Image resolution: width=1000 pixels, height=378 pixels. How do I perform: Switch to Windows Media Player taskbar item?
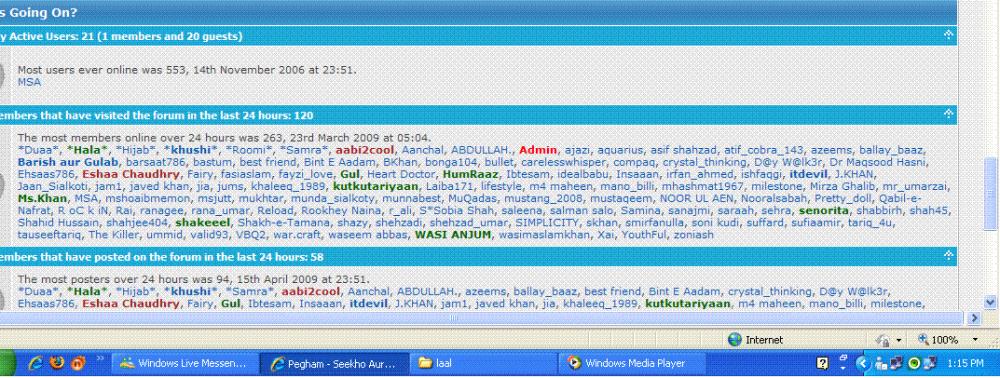[x=632, y=363]
